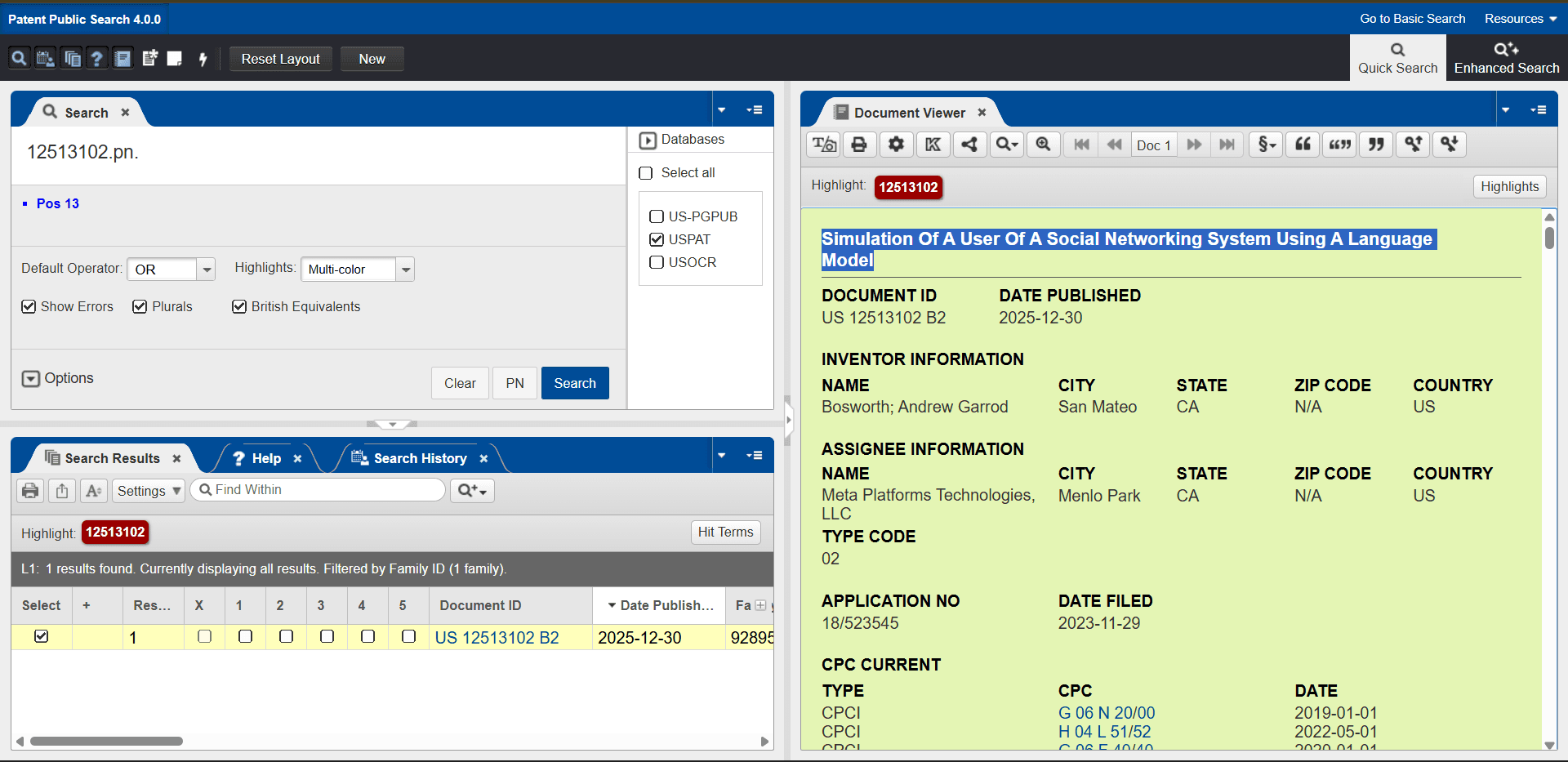Expand Databases panel toggle
The image size is (1568, 762).
pyautogui.click(x=648, y=140)
